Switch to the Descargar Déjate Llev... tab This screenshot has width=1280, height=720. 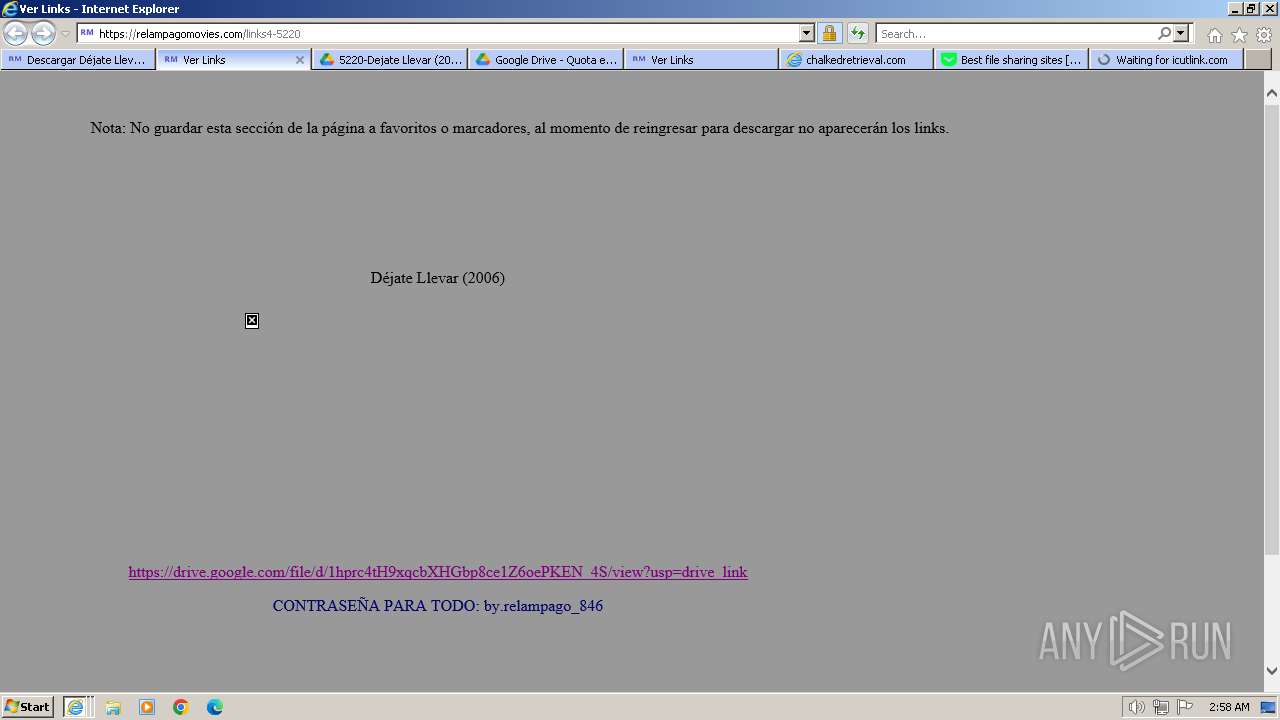click(78, 60)
